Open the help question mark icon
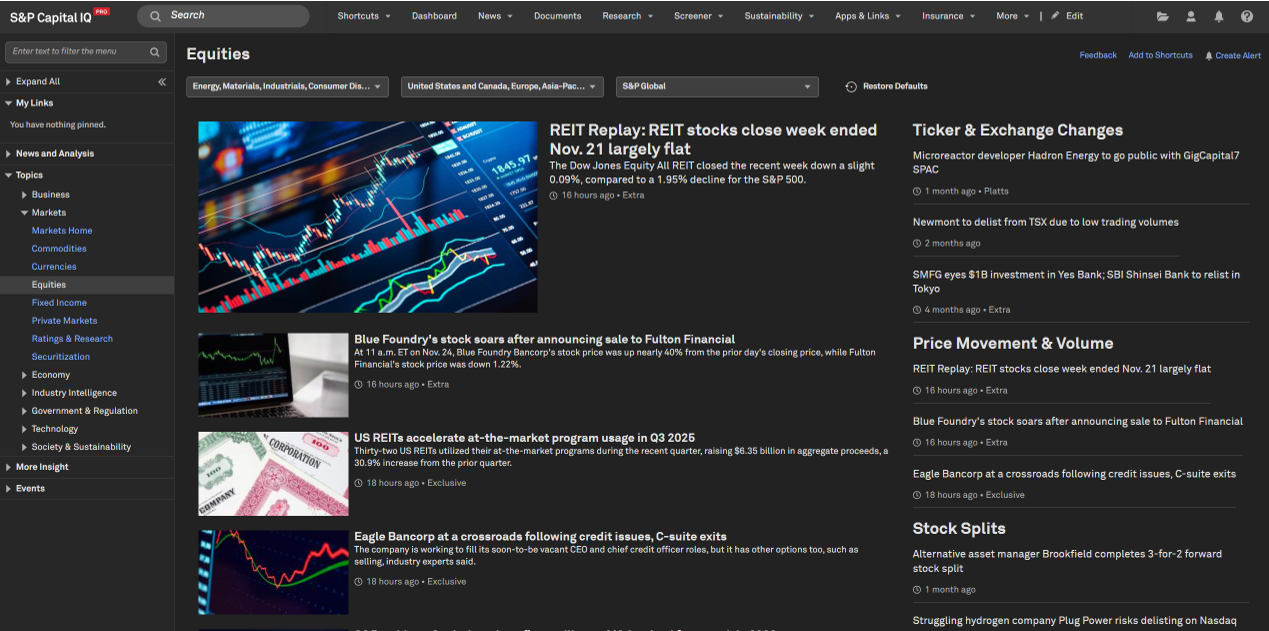The image size is (1269, 631). (1246, 16)
